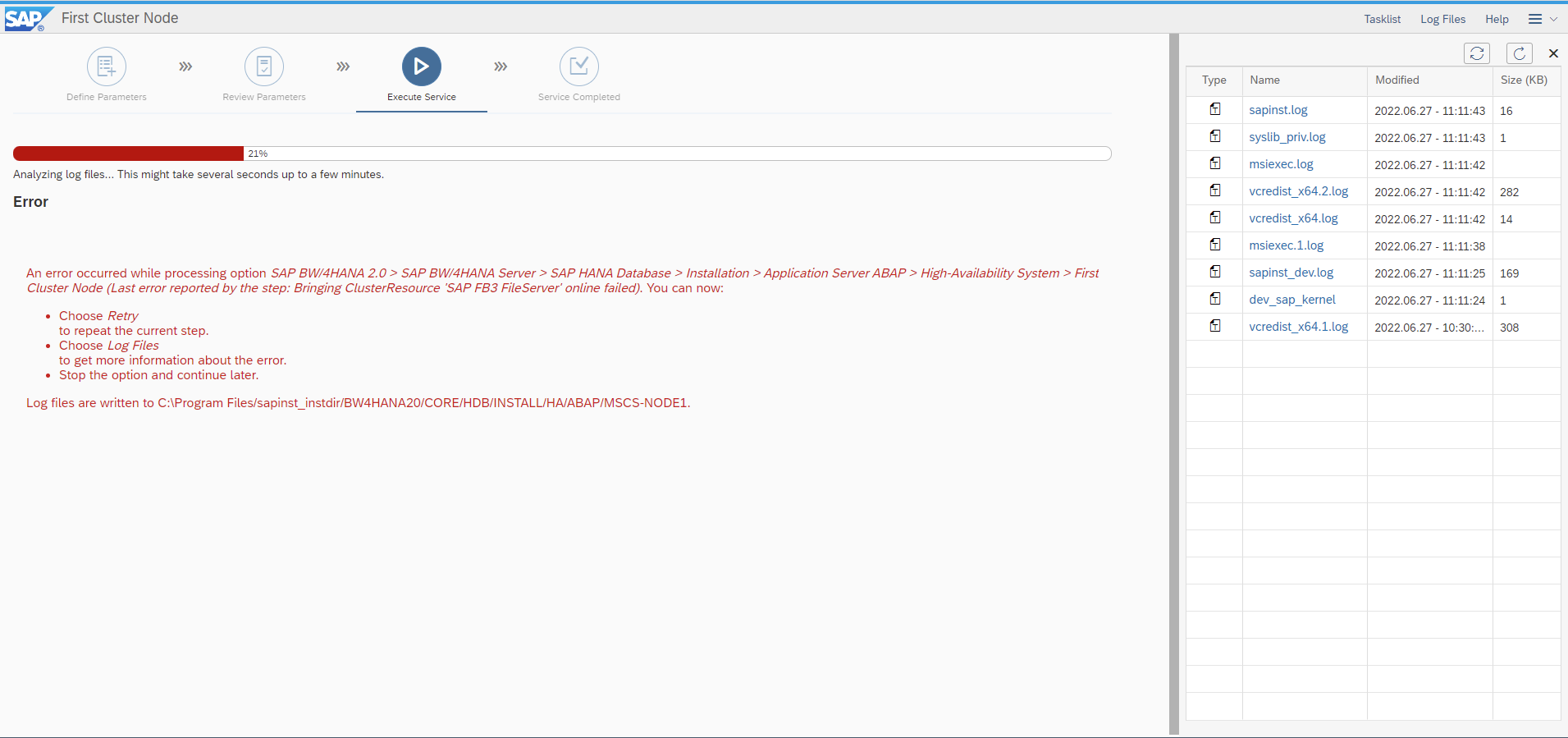Select the Service Completed step icon
The image size is (1568, 738).
pos(579,66)
